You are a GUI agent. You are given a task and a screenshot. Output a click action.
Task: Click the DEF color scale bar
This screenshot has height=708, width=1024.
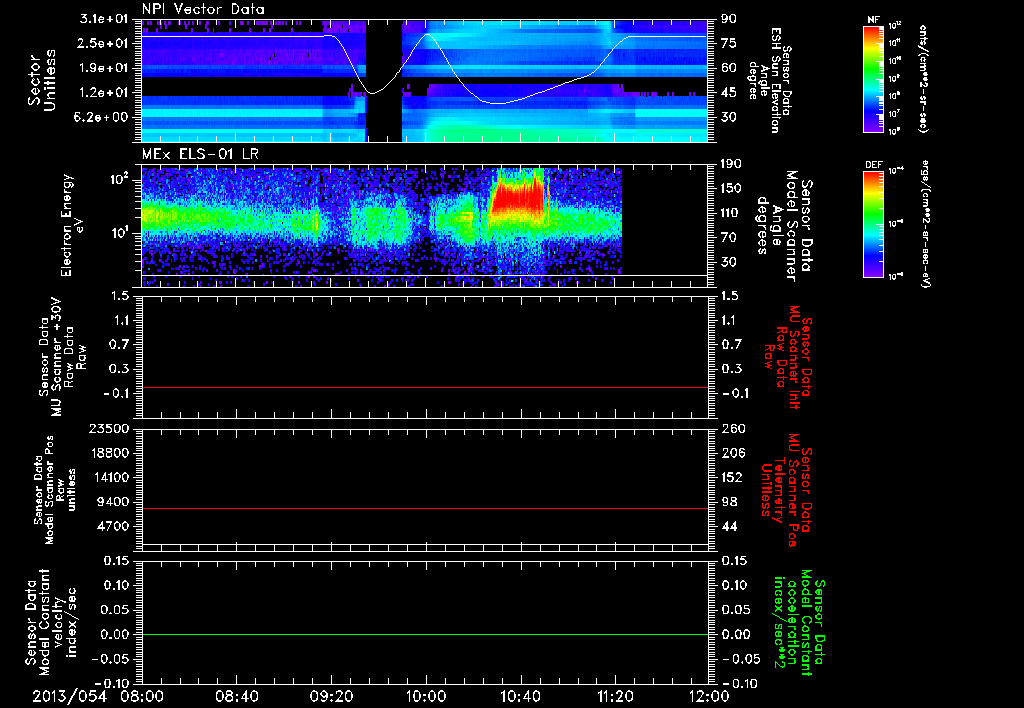coord(874,224)
